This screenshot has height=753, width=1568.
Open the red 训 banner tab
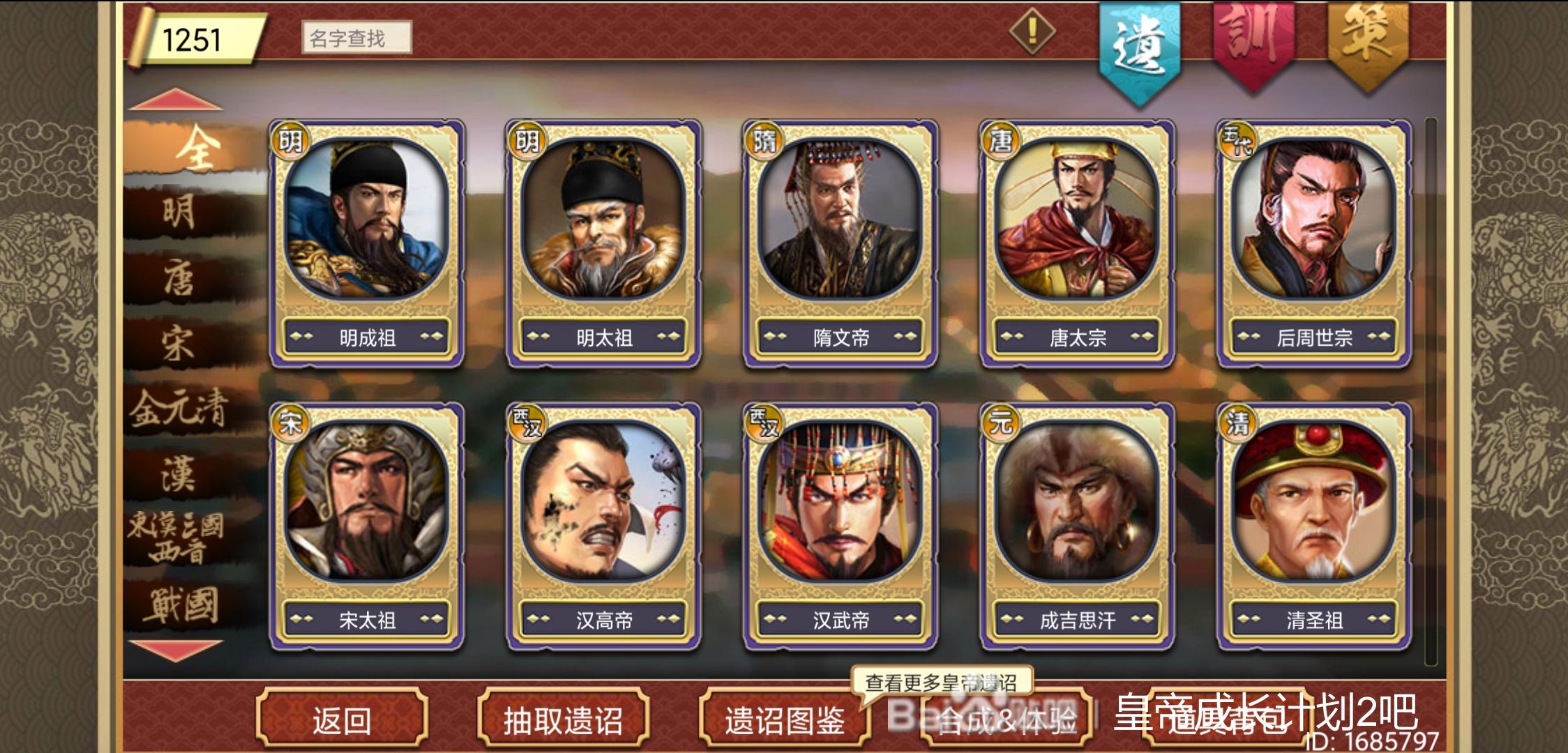pyautogui.click(x=1253, y=45)
